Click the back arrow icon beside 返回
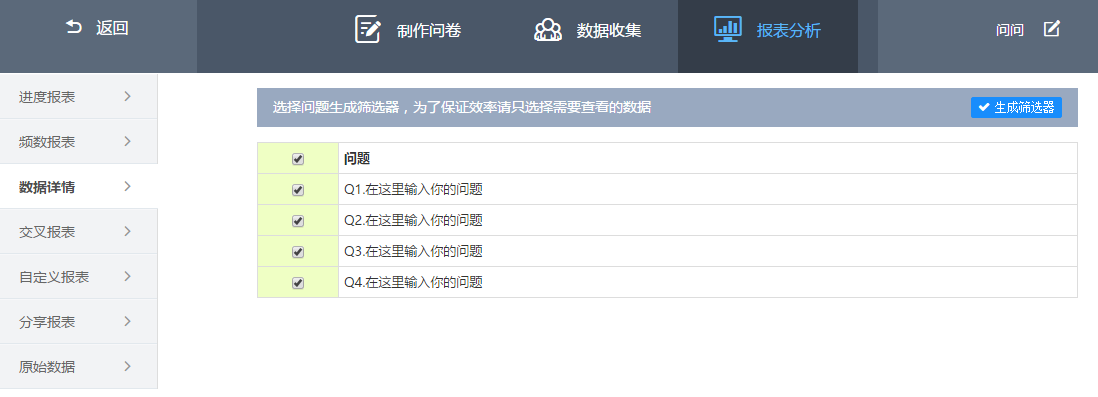Screen dimensions: 1098x397 click(74, 27)
